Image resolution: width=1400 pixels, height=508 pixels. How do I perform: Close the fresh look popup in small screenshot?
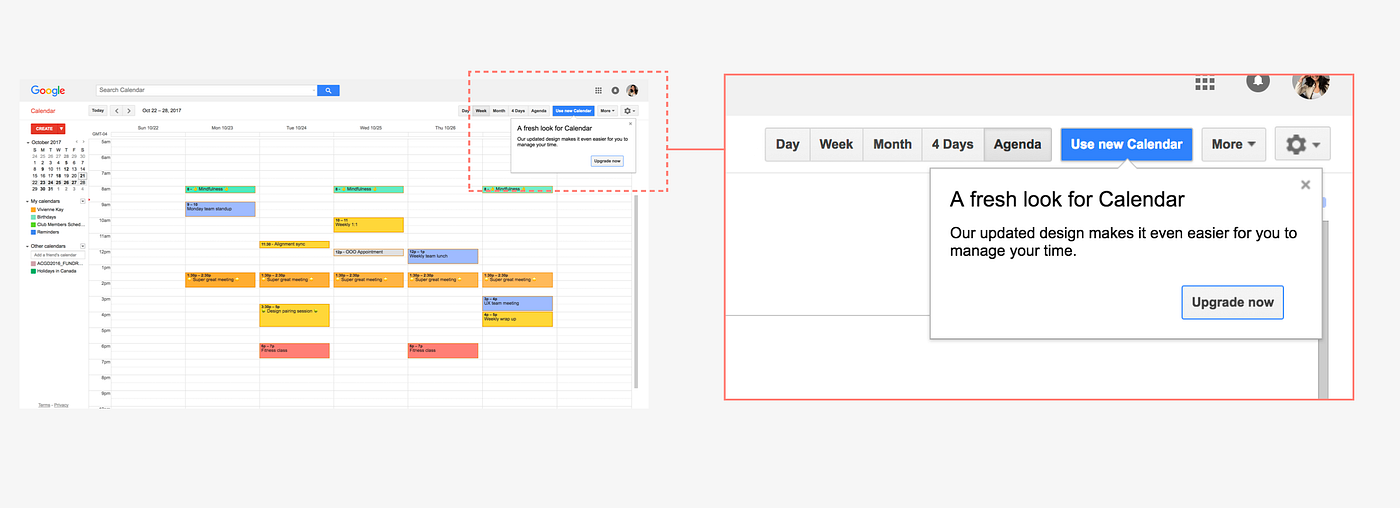pos(630,124)
